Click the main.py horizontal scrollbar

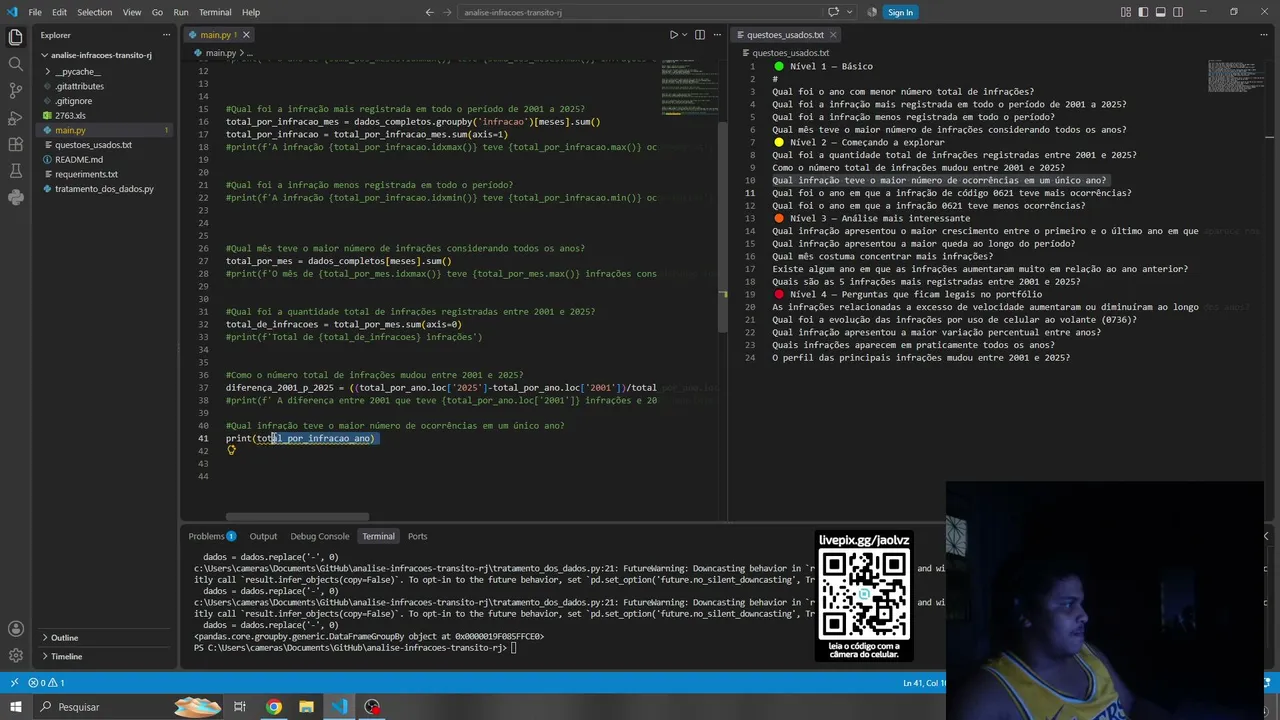click(x=297, y=517)
